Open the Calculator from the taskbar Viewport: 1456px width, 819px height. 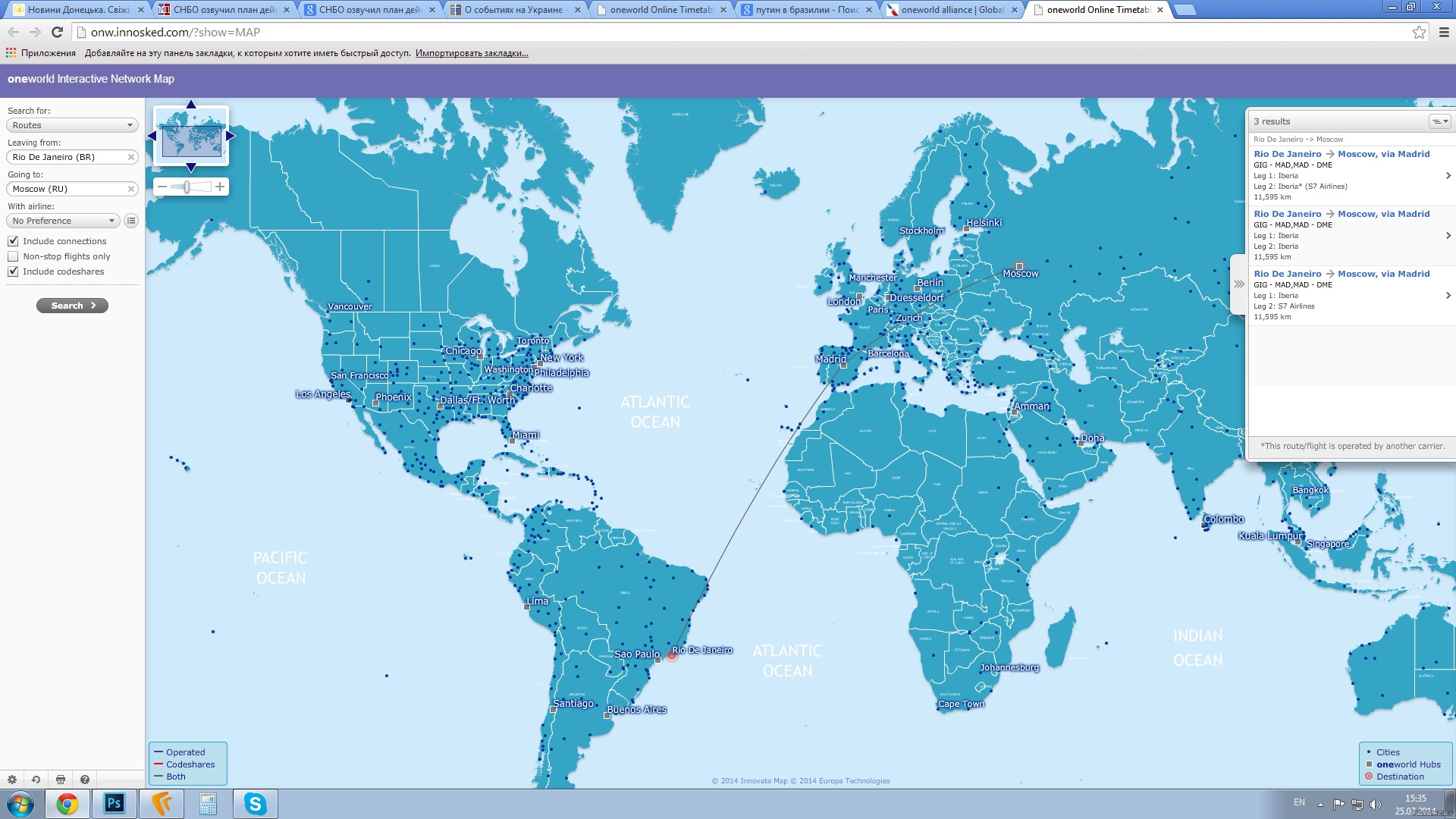(x=208, y=804)
